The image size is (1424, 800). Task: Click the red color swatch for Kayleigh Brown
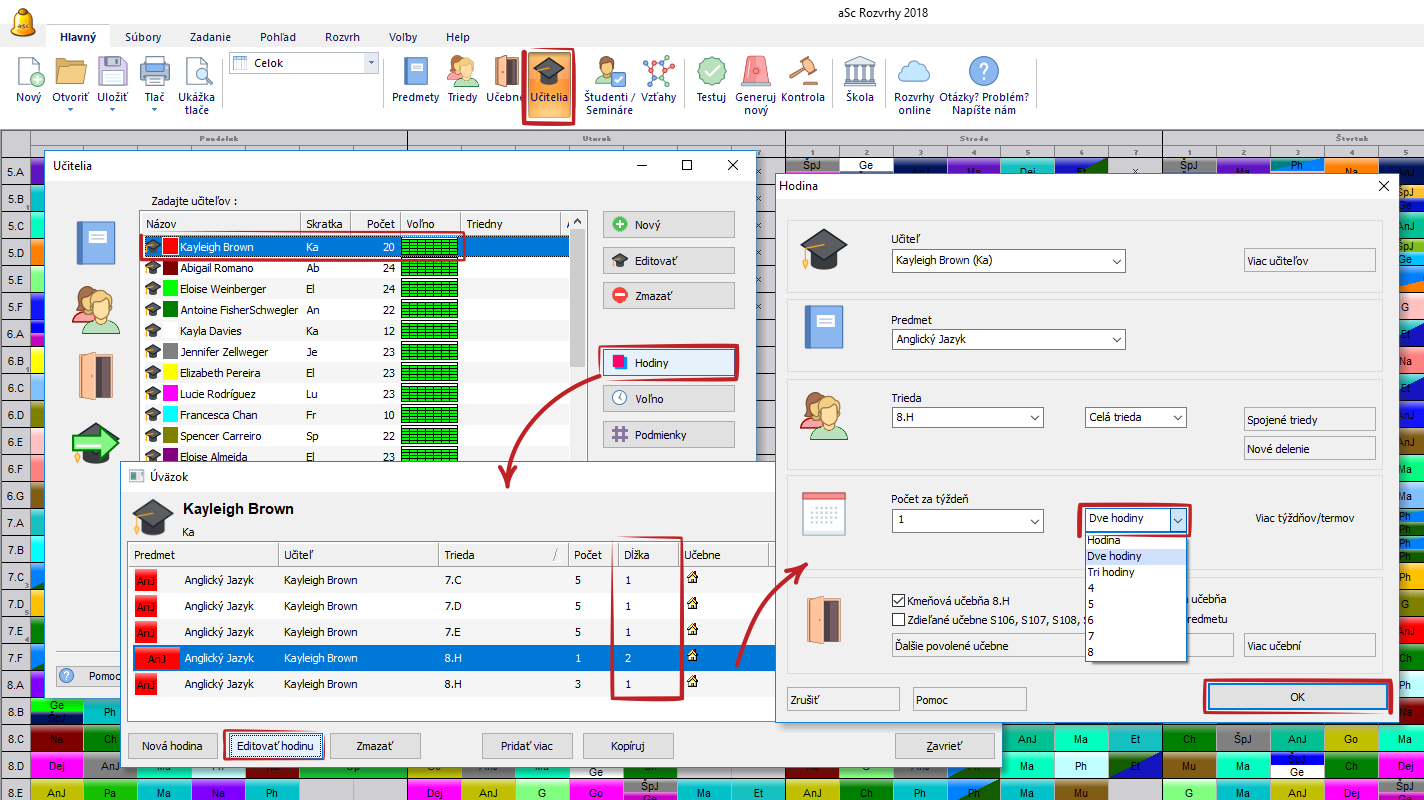tap(171, 247)
